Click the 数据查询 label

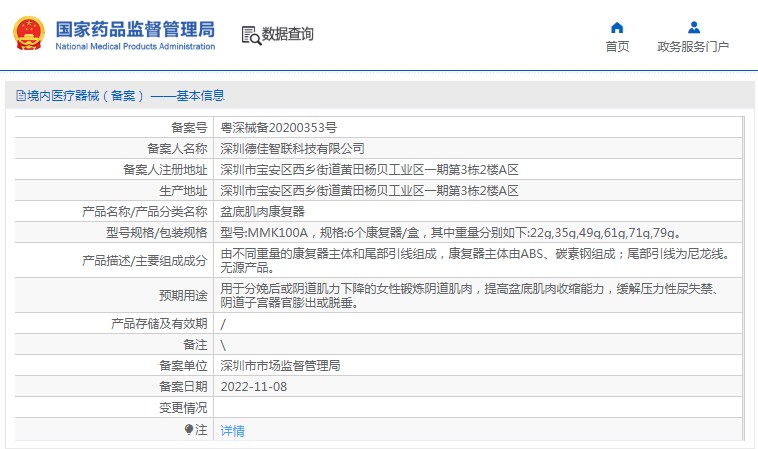click(288, 34)
